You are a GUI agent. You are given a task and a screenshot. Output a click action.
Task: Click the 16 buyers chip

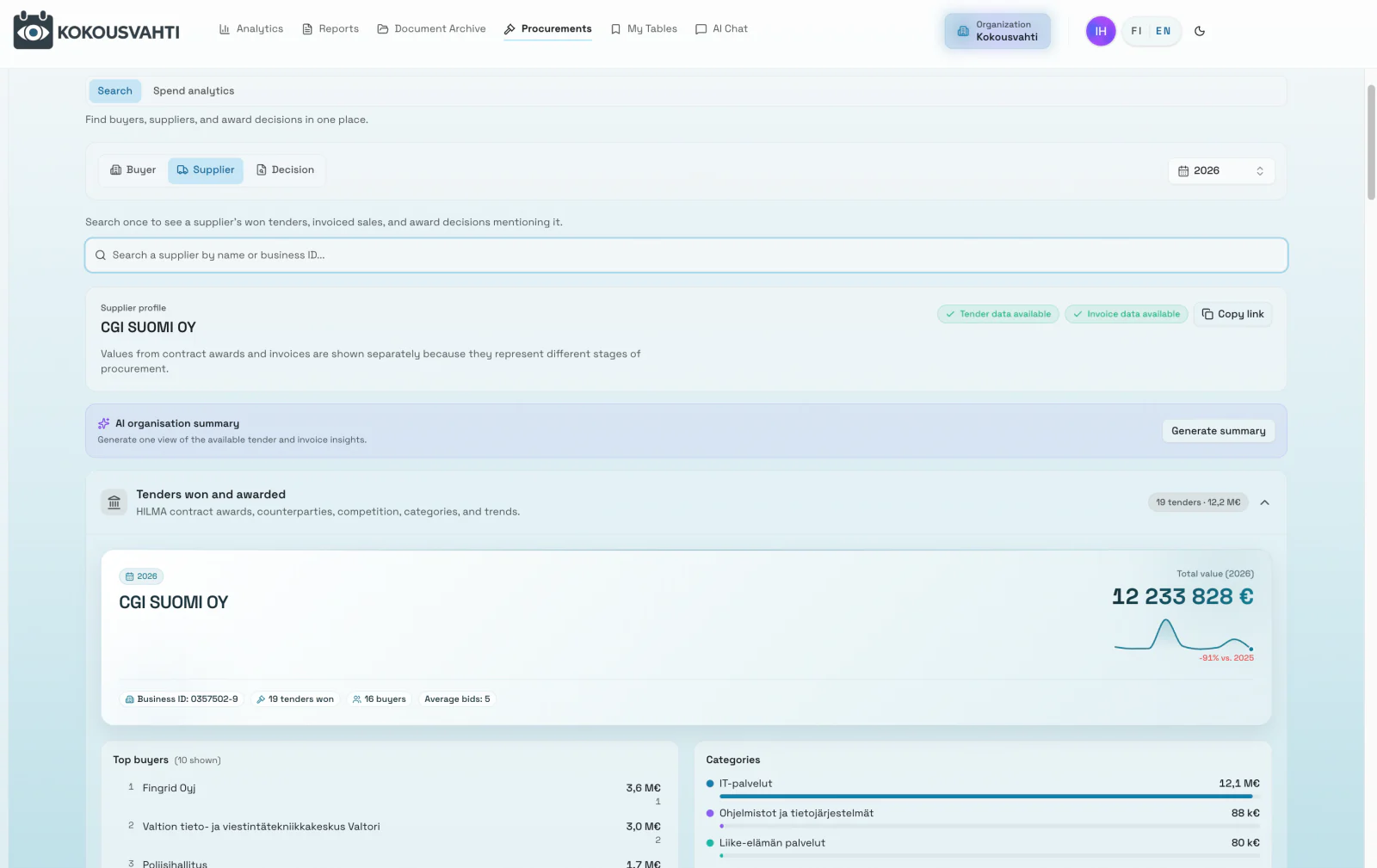tap(380, 699)
